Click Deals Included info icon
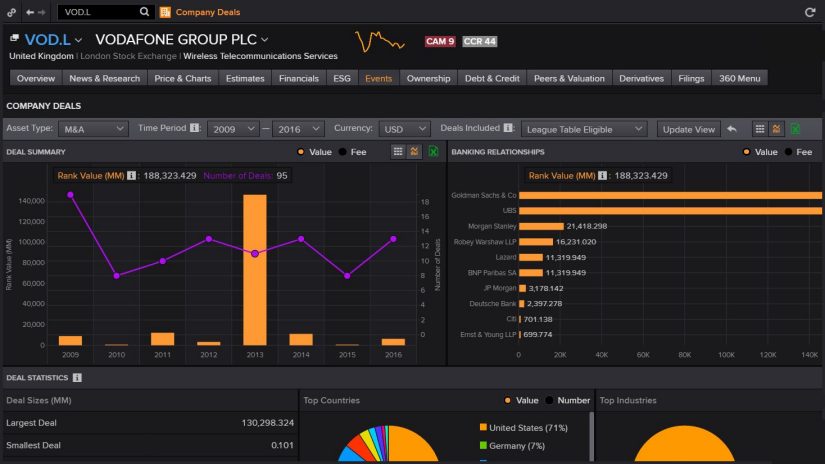 pos(508,128)
